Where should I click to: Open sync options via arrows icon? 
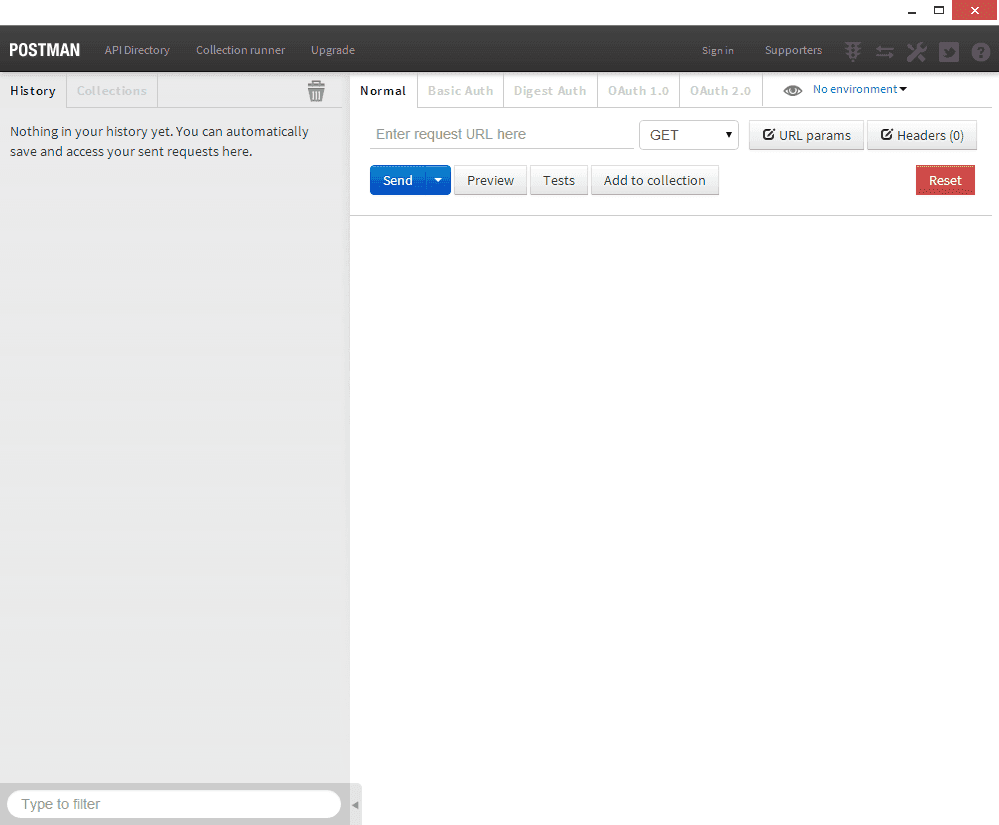(x=884, y=51)
